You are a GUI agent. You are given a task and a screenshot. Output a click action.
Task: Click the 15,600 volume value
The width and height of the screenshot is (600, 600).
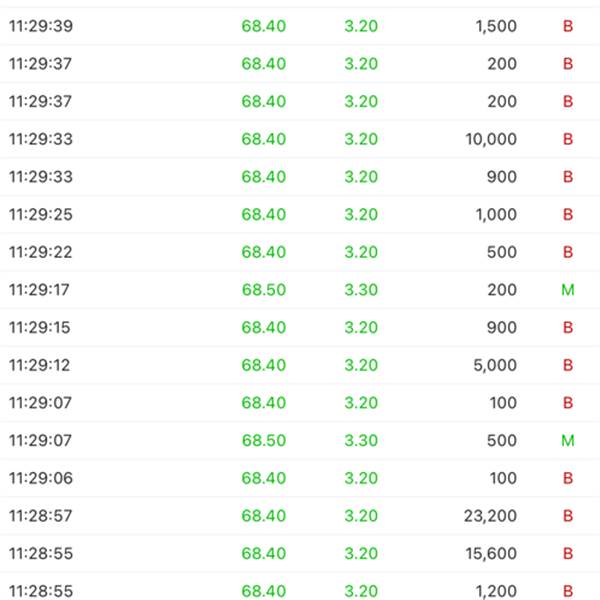tap(491, 553)
